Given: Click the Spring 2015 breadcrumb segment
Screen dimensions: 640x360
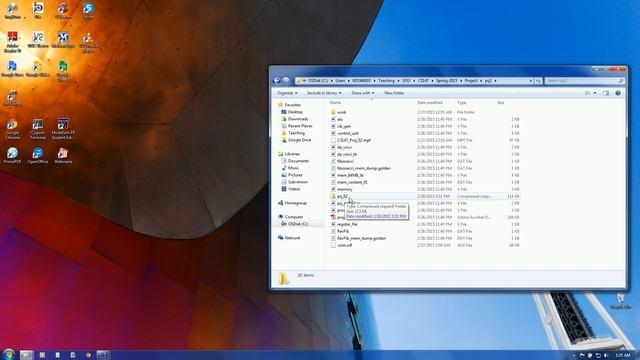Looking at the screenshot, I should point(447,81).
